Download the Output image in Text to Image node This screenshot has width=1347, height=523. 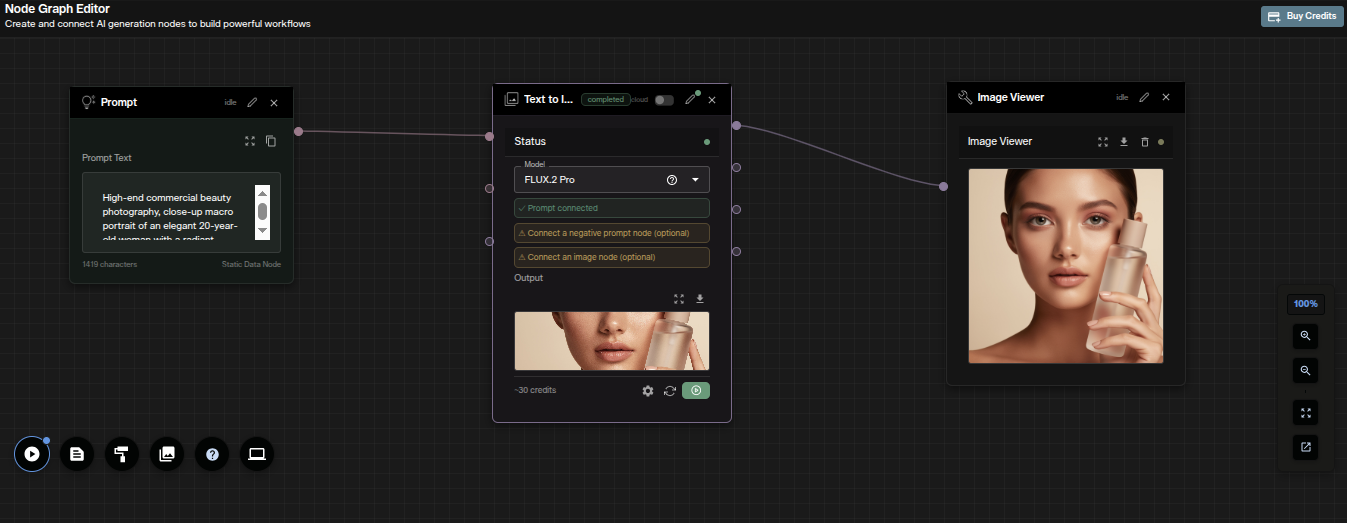click(x=700, y=298)
